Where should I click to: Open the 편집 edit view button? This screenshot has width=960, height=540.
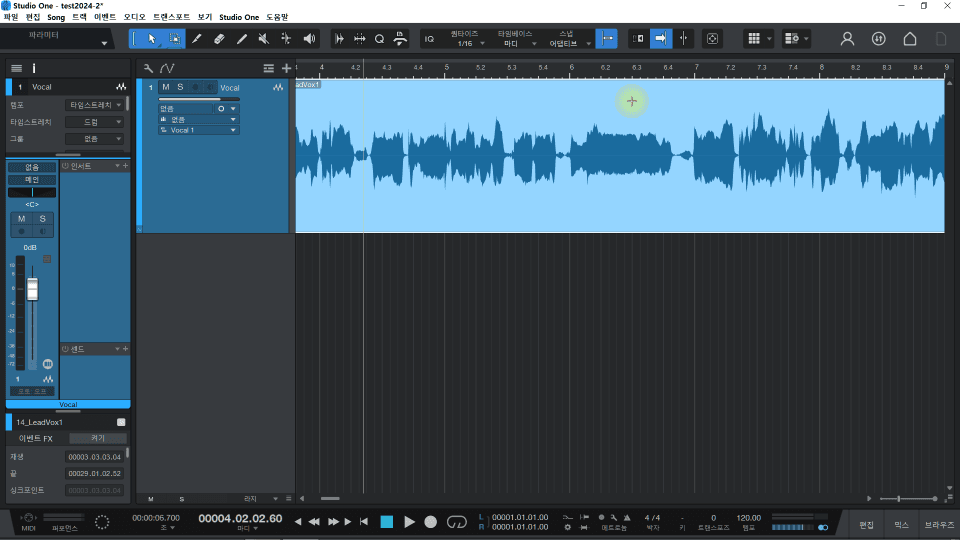click(x=866, y=525)
